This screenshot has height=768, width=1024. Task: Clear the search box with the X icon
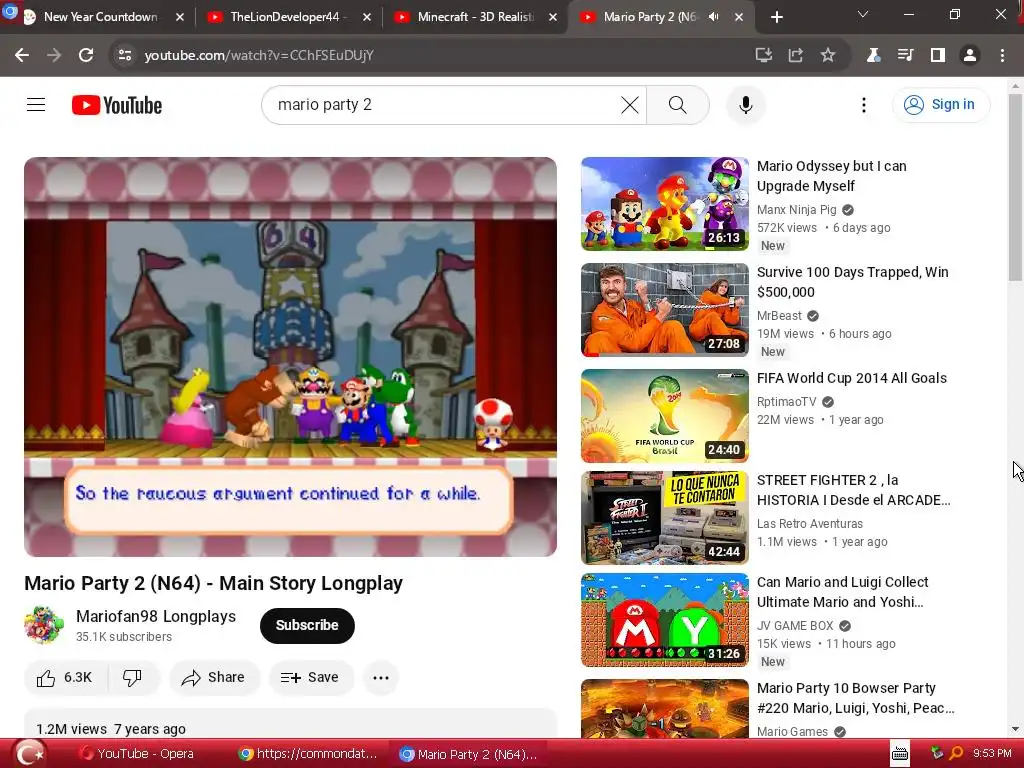tap(630, 104)
